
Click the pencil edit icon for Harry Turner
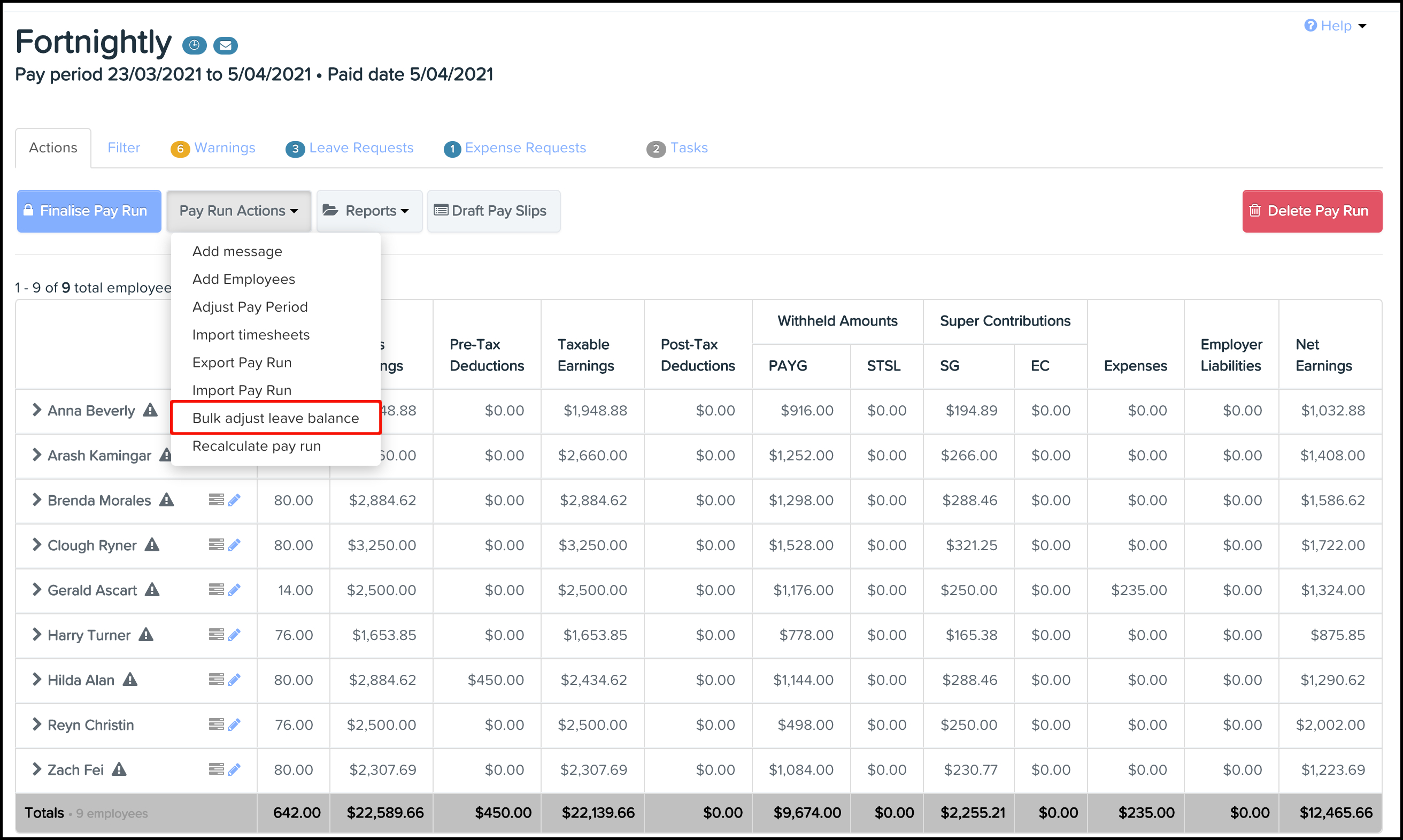(234, 635)
